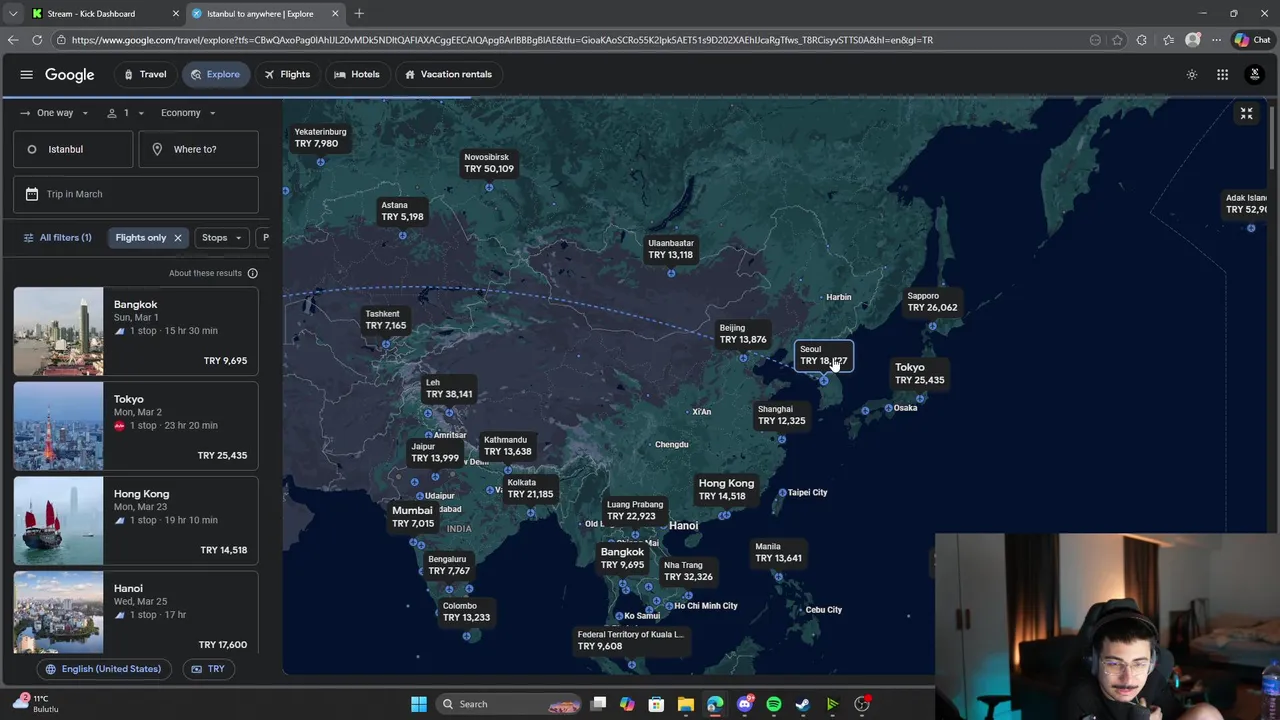Open File Explorer from the taskbar
The width and height of the screenshot is (1280, 720).
click(x=685, y=704)
